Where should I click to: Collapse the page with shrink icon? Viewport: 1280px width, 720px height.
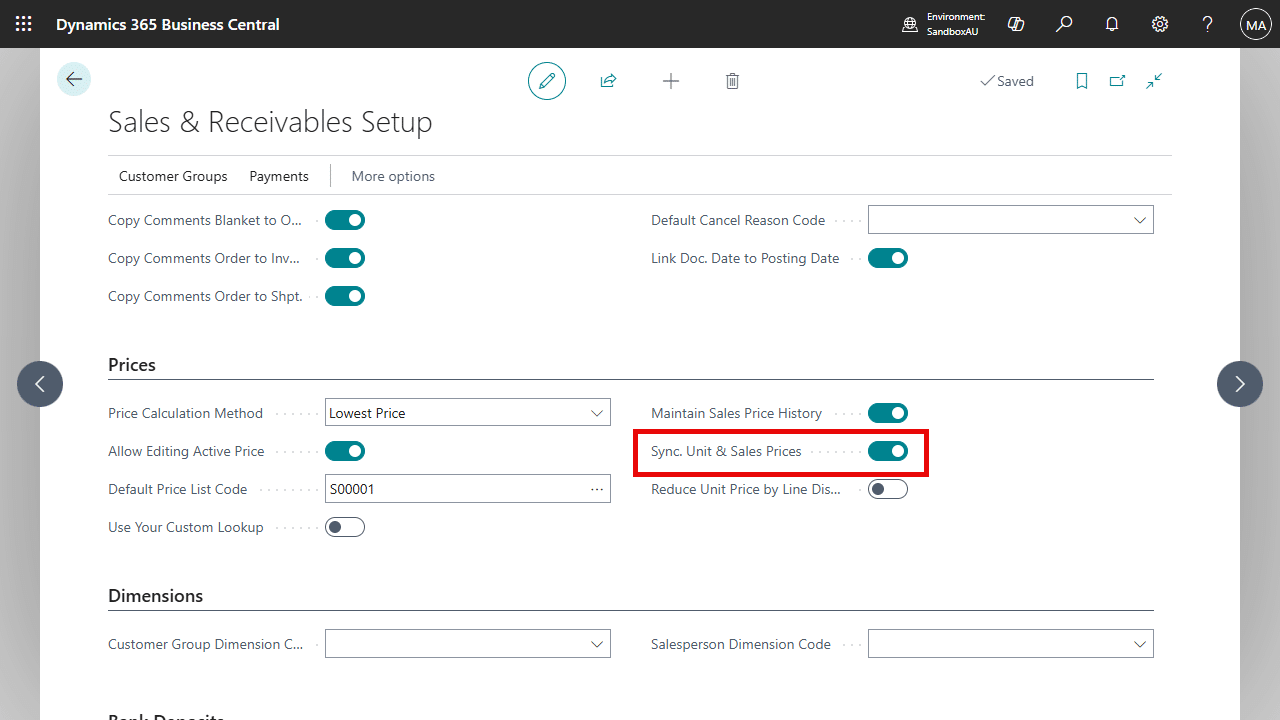point(1154,81)
